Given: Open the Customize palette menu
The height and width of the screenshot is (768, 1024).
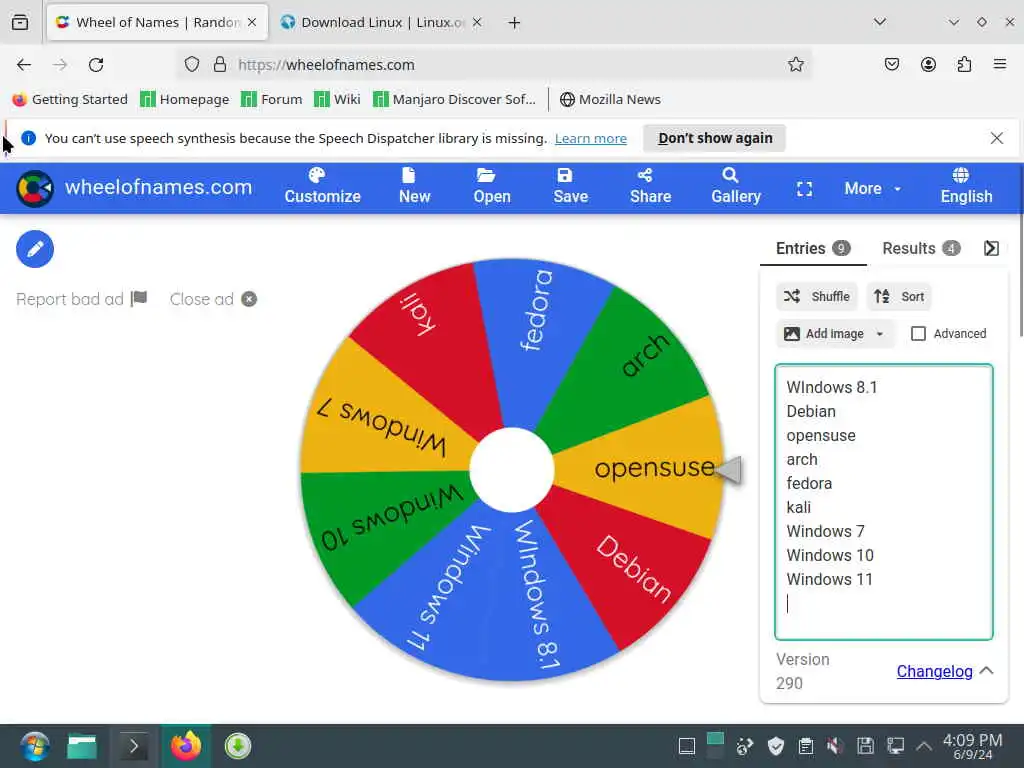Looking at the screenshot, I should tap(322, 187).
